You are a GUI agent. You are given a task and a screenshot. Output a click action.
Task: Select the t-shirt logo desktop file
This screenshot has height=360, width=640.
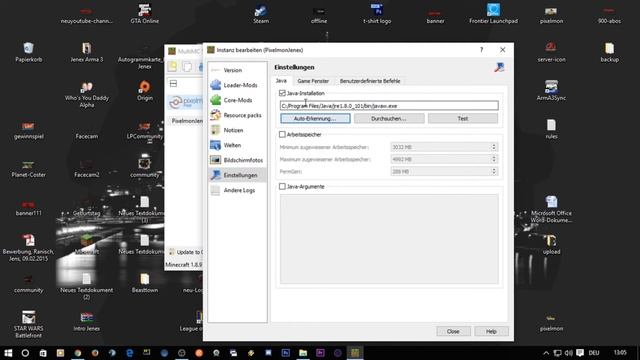coord(377,13)
